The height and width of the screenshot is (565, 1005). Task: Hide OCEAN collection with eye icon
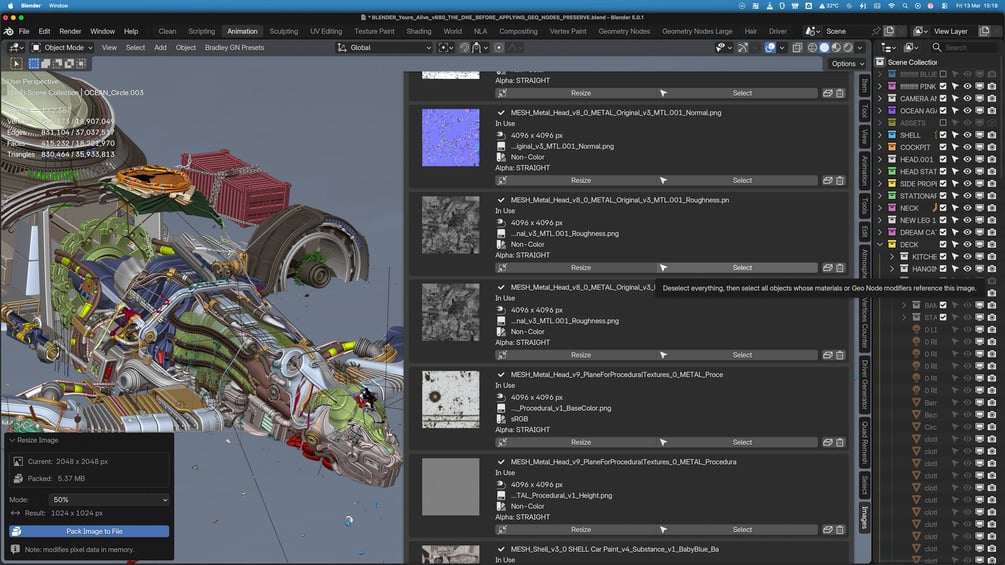pyautogui.click(x=967, y=111)
